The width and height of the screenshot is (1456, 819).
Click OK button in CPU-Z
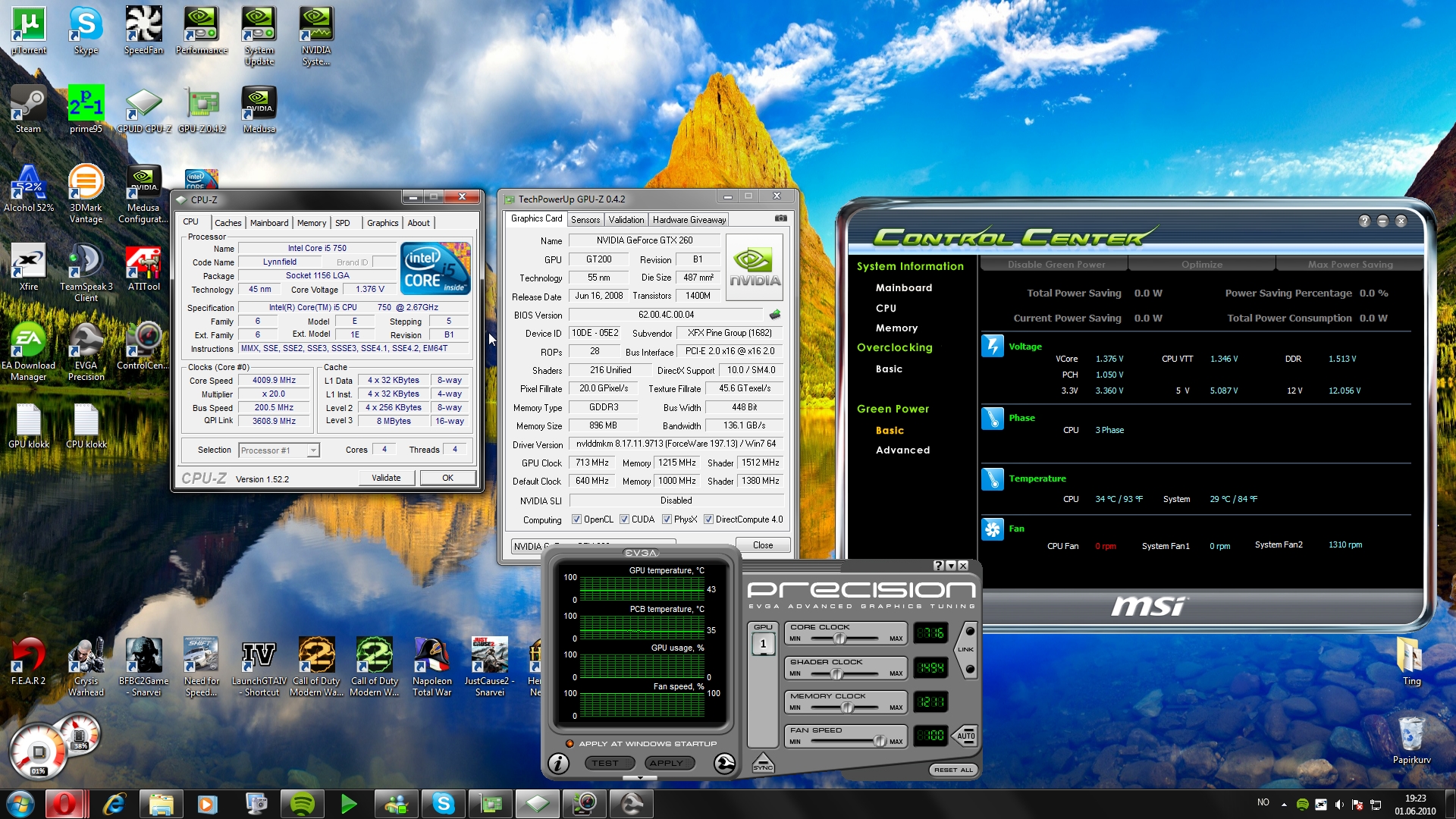[447, 478]
